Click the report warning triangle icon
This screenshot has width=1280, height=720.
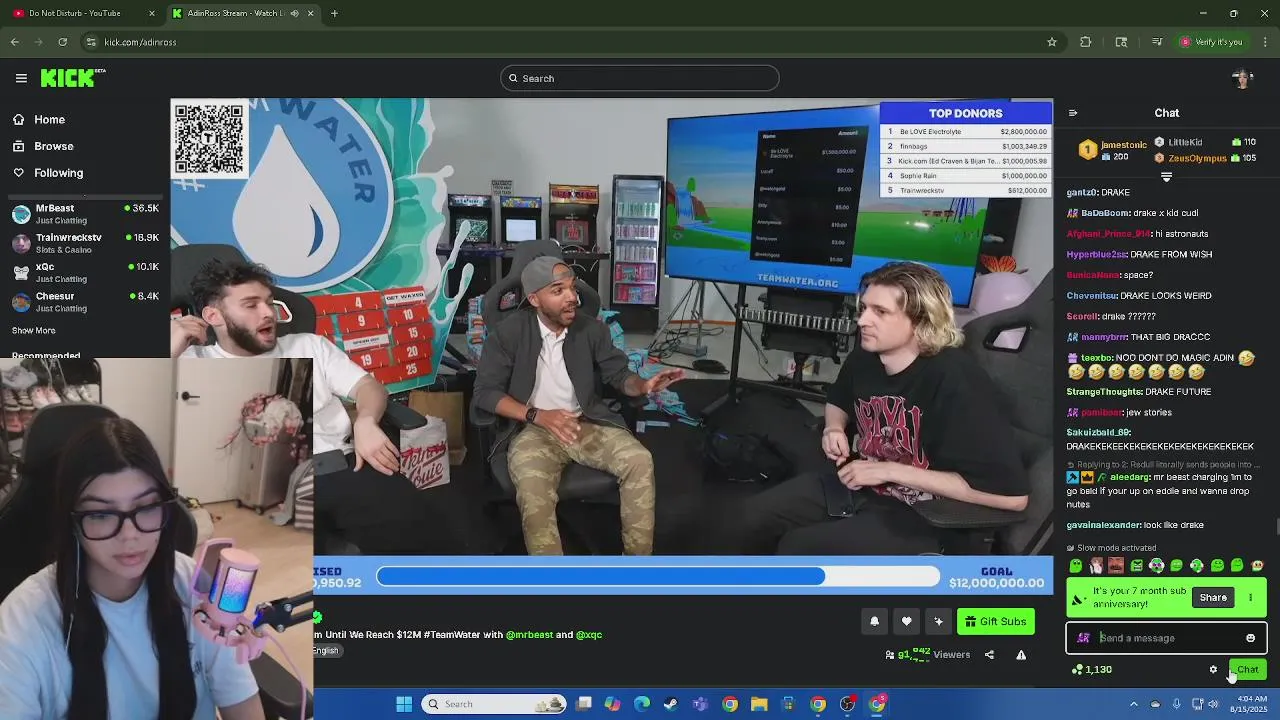[1021, 655]
